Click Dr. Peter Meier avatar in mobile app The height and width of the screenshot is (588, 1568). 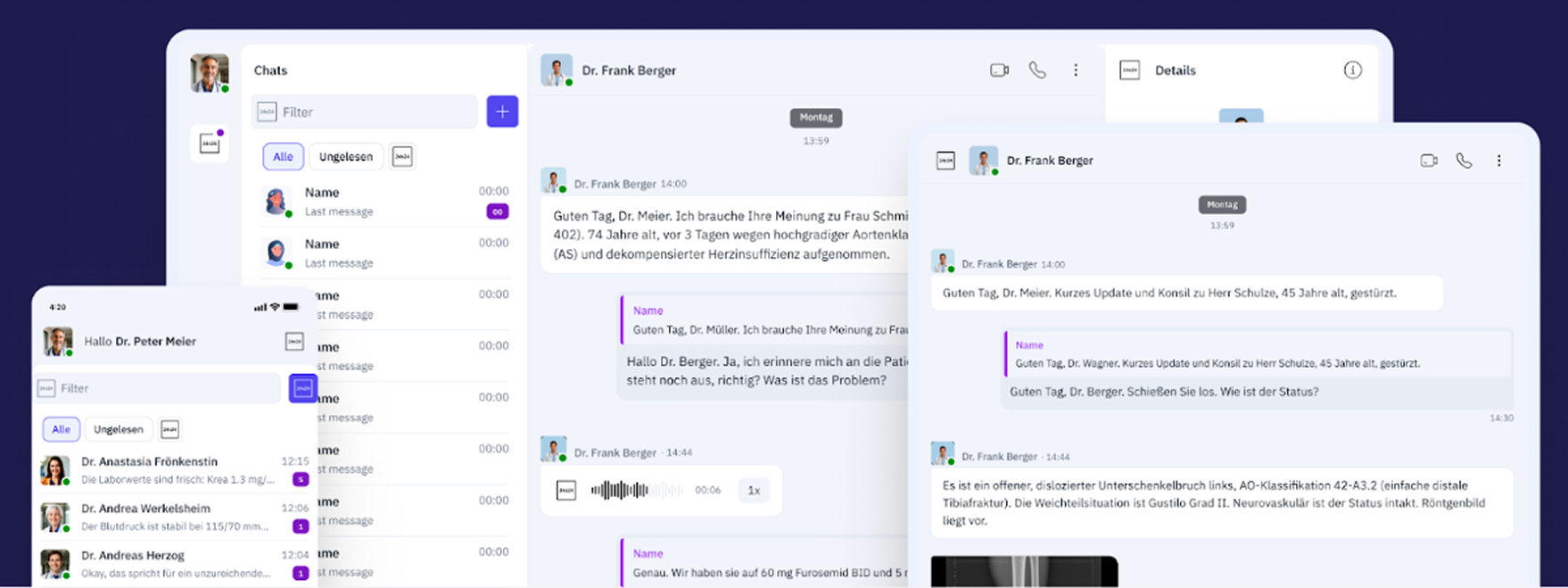[x=58, y=341]
